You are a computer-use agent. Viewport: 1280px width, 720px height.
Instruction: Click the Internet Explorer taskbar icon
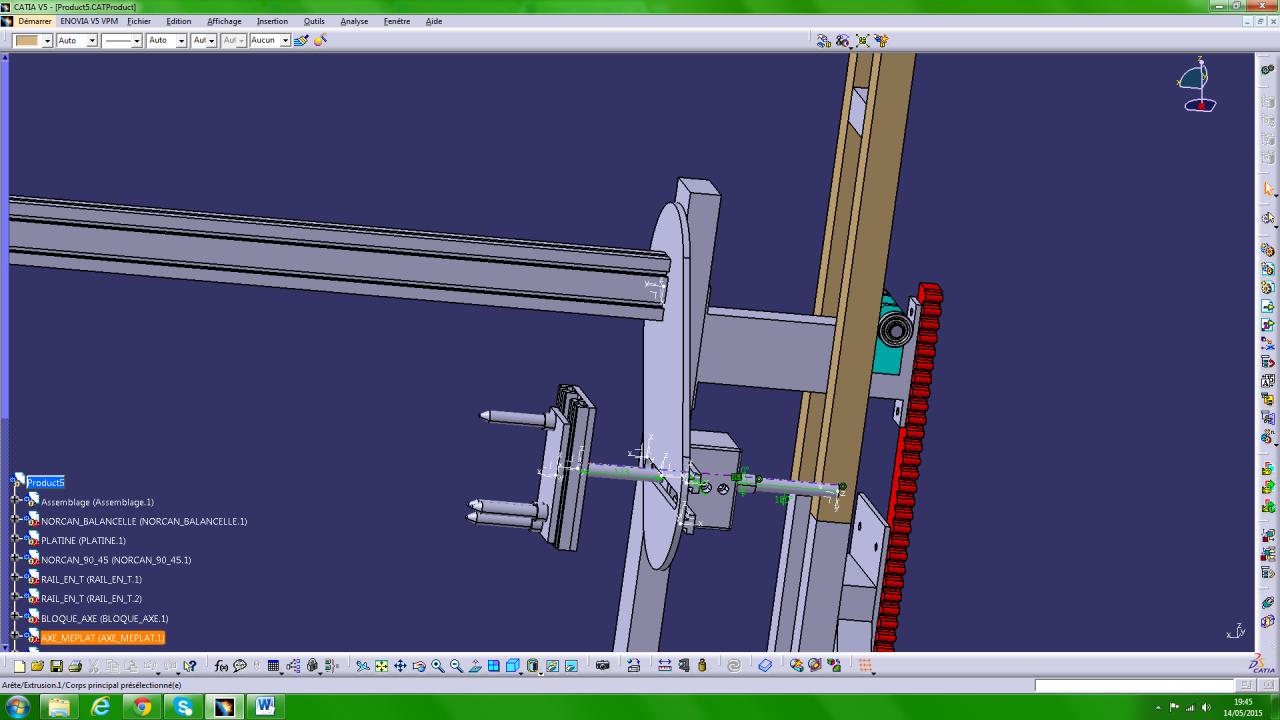tap(101, 707)
